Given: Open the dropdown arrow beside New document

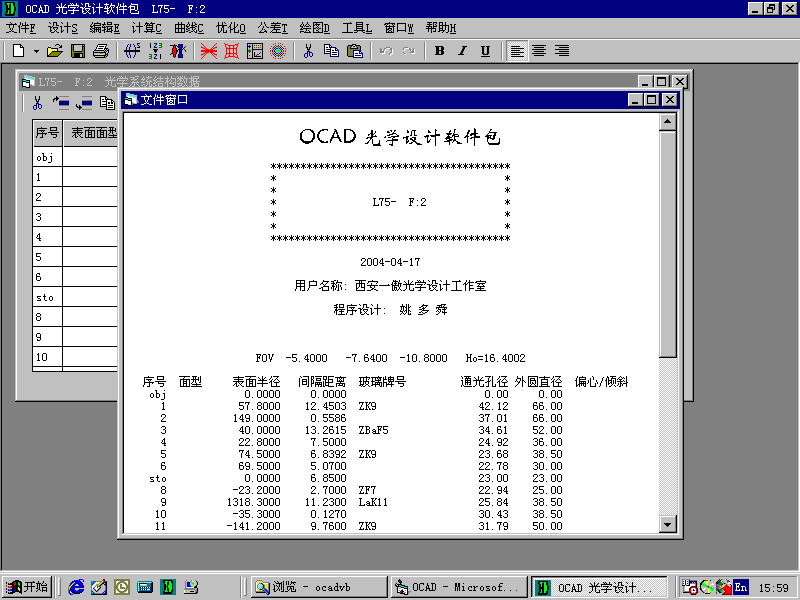Looking at the screenshot, I should tap(36, 51).
